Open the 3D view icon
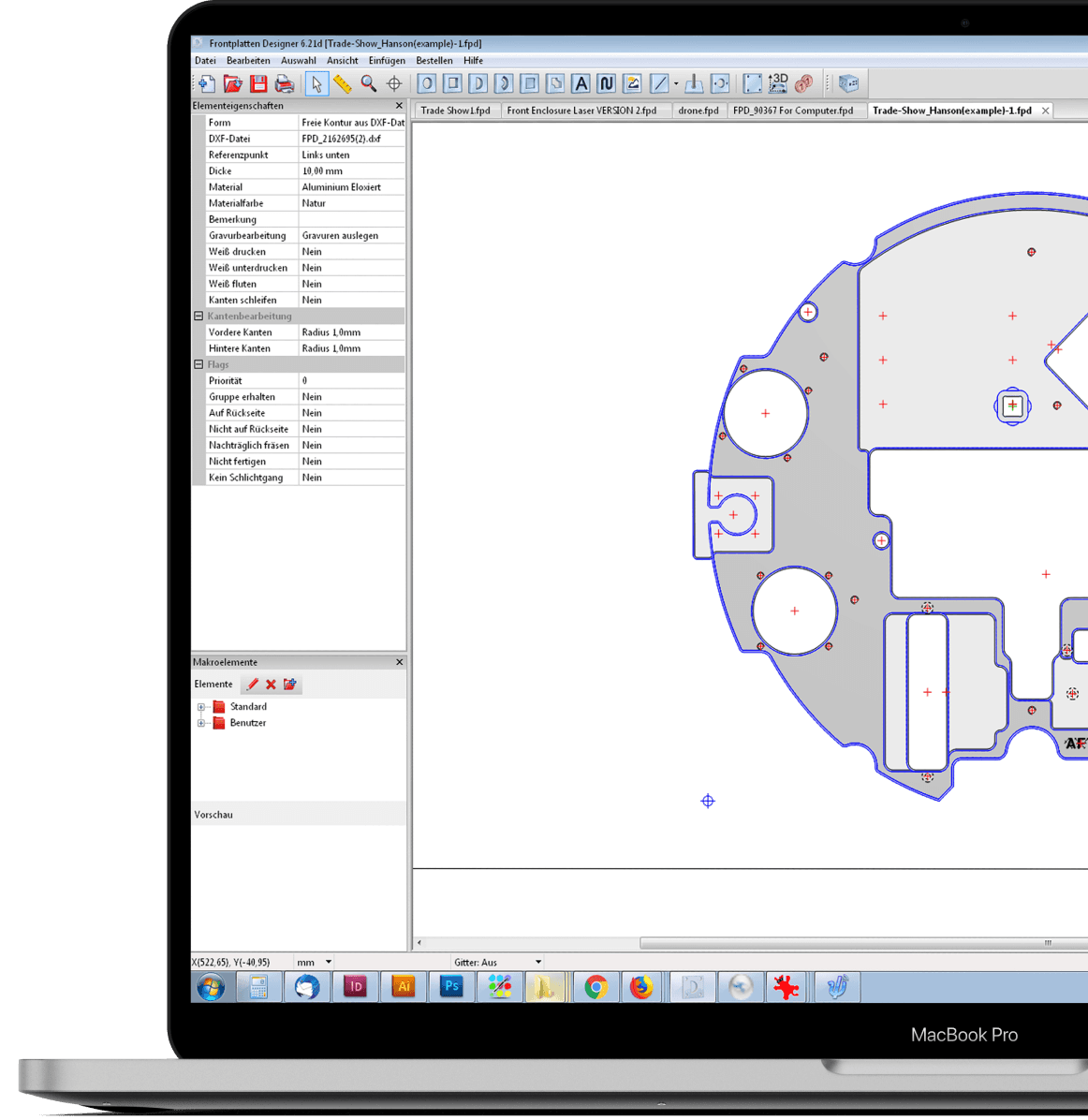This screenshot has width=1088, height=1120. click(777, 82)
